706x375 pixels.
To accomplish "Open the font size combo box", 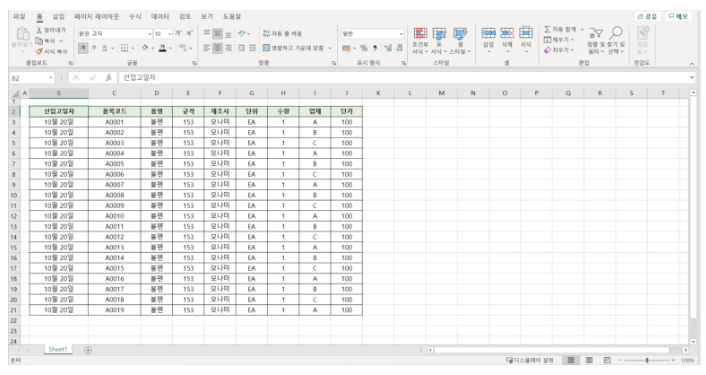I will (x=163, y=34).
